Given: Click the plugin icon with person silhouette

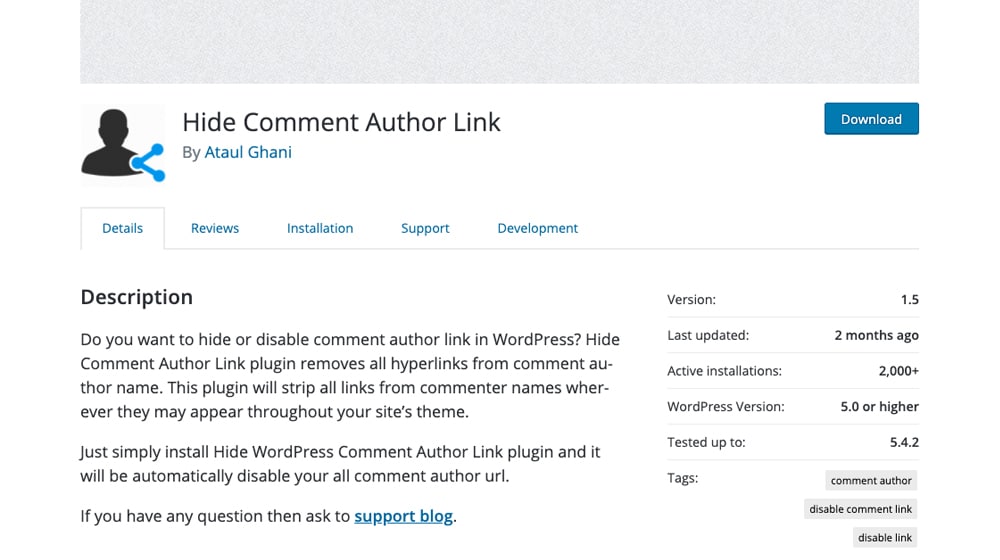Looking at the screenshot, I should pos(122,145).
